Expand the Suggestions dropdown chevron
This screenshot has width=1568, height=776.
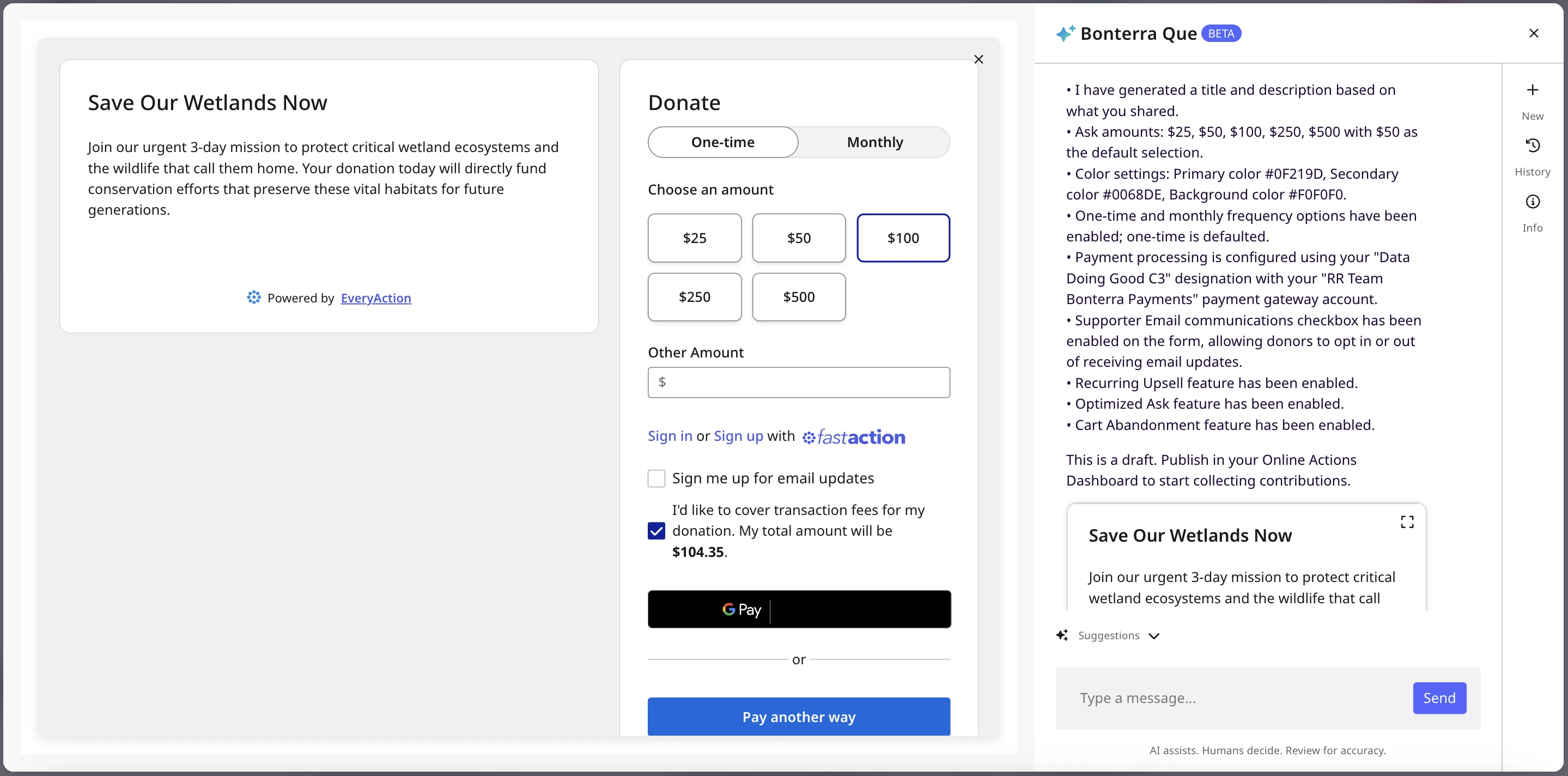point(1154,636)
